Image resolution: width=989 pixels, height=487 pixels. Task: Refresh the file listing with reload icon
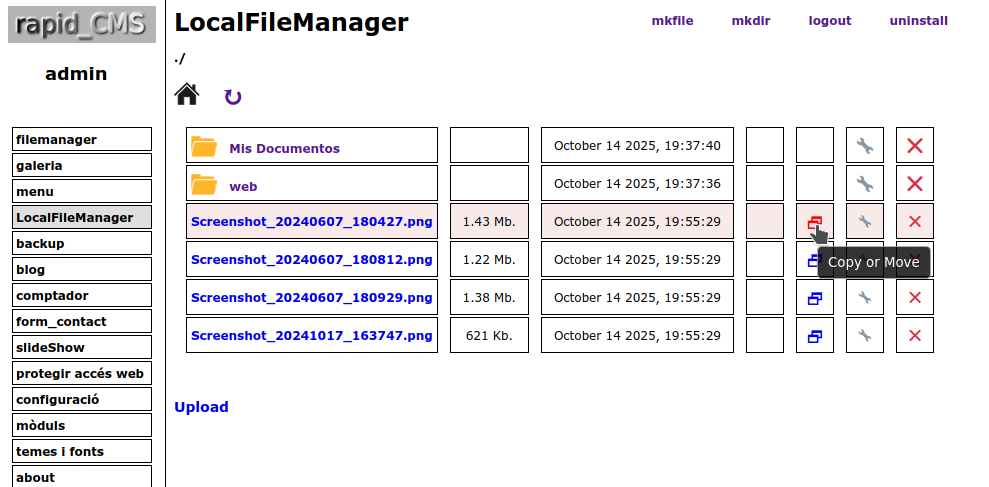[x=233, y=97]
